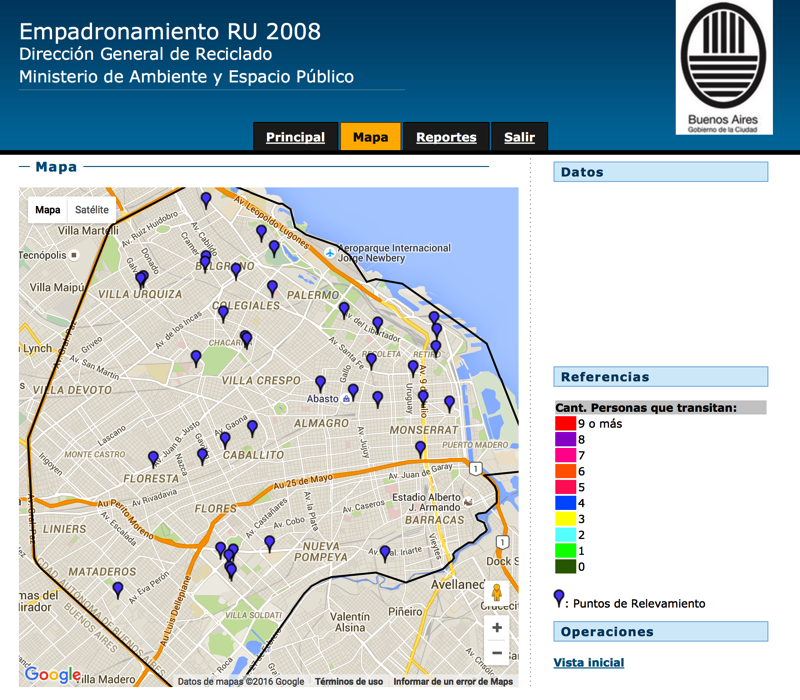Click the yellow swatch for 3 people
800x700 pixels.
click(564, 519)
